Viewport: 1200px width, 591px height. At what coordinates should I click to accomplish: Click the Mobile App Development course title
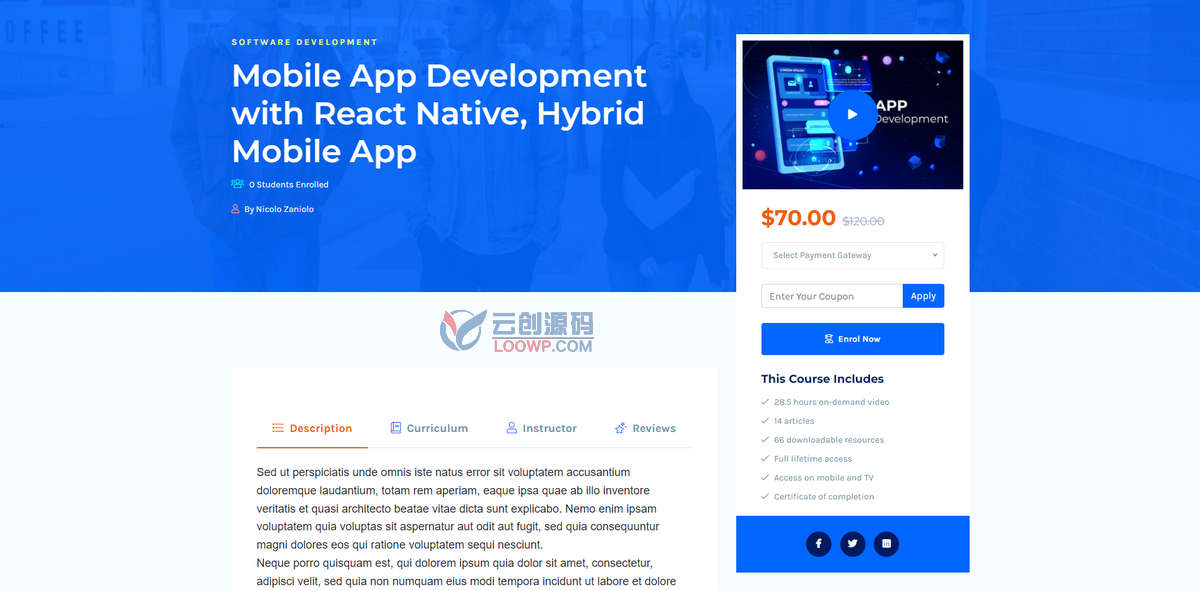click(x=439, y=113)
